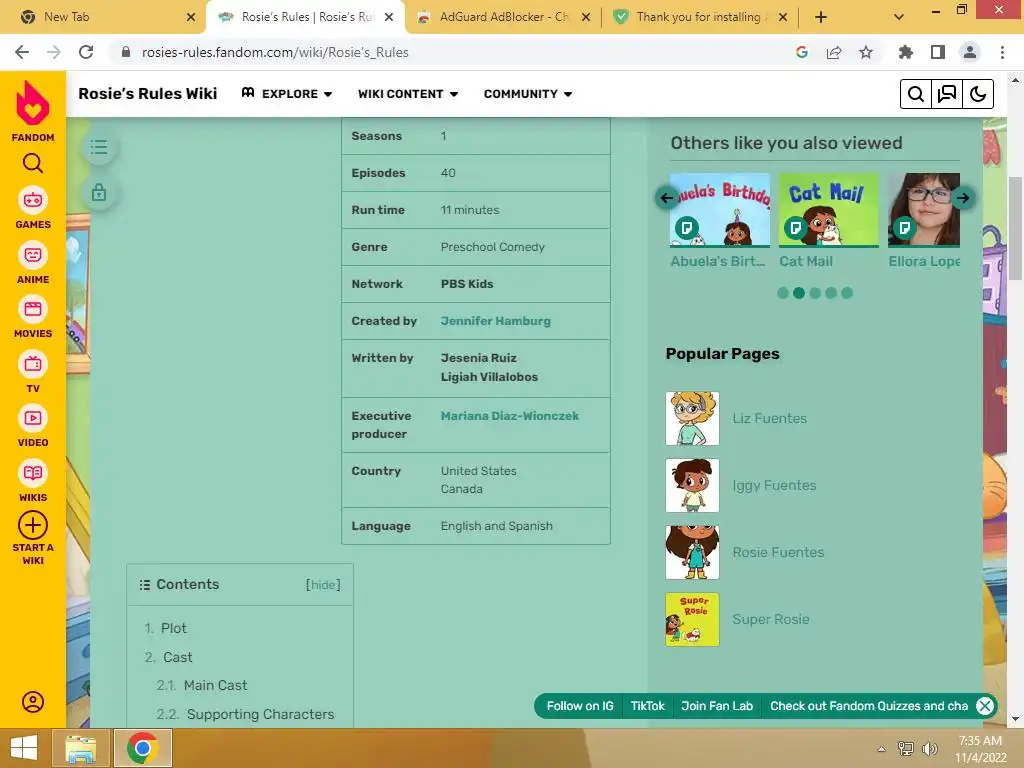Open Cat Mail recommended thumbnail
The height and width of the screenshot is (768, 1024).
[829, 210]
